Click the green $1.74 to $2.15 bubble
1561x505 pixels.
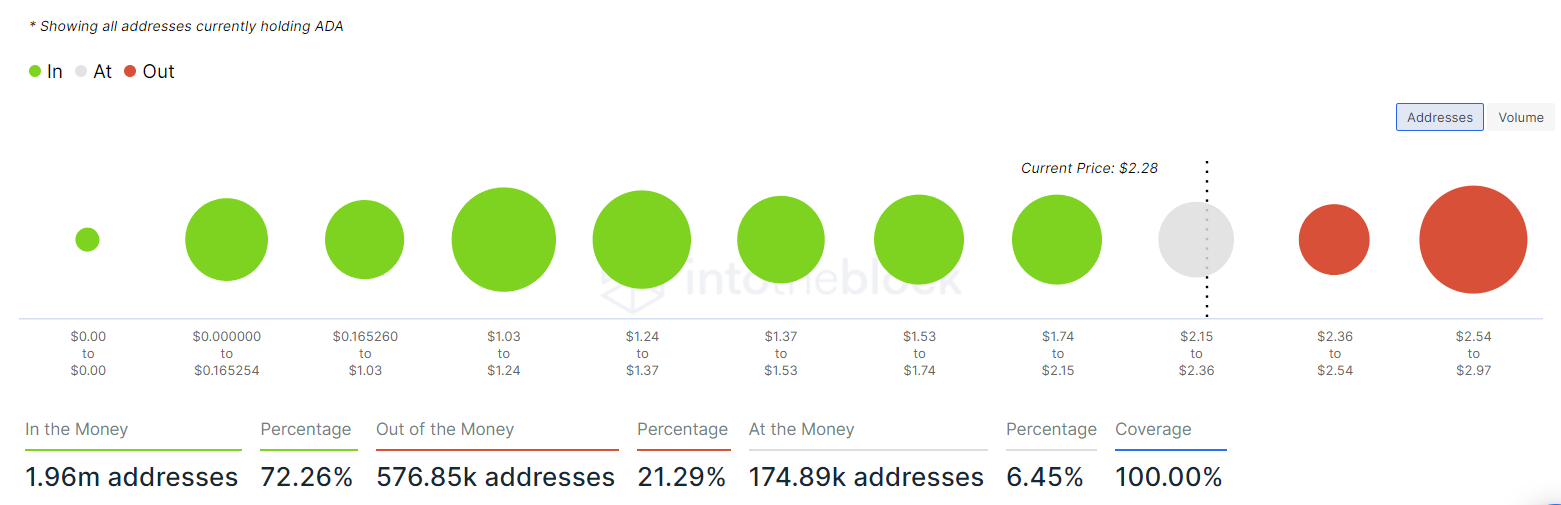1057,240
